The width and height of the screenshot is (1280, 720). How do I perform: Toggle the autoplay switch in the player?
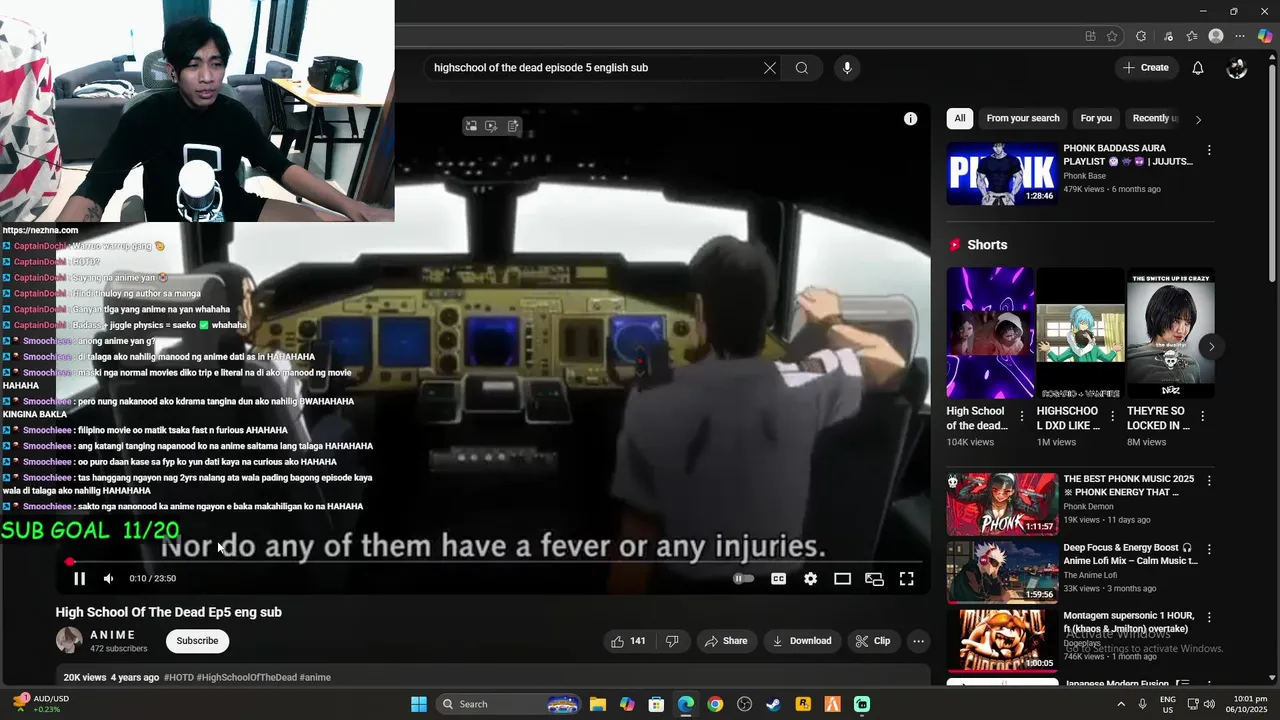point(743,578)
